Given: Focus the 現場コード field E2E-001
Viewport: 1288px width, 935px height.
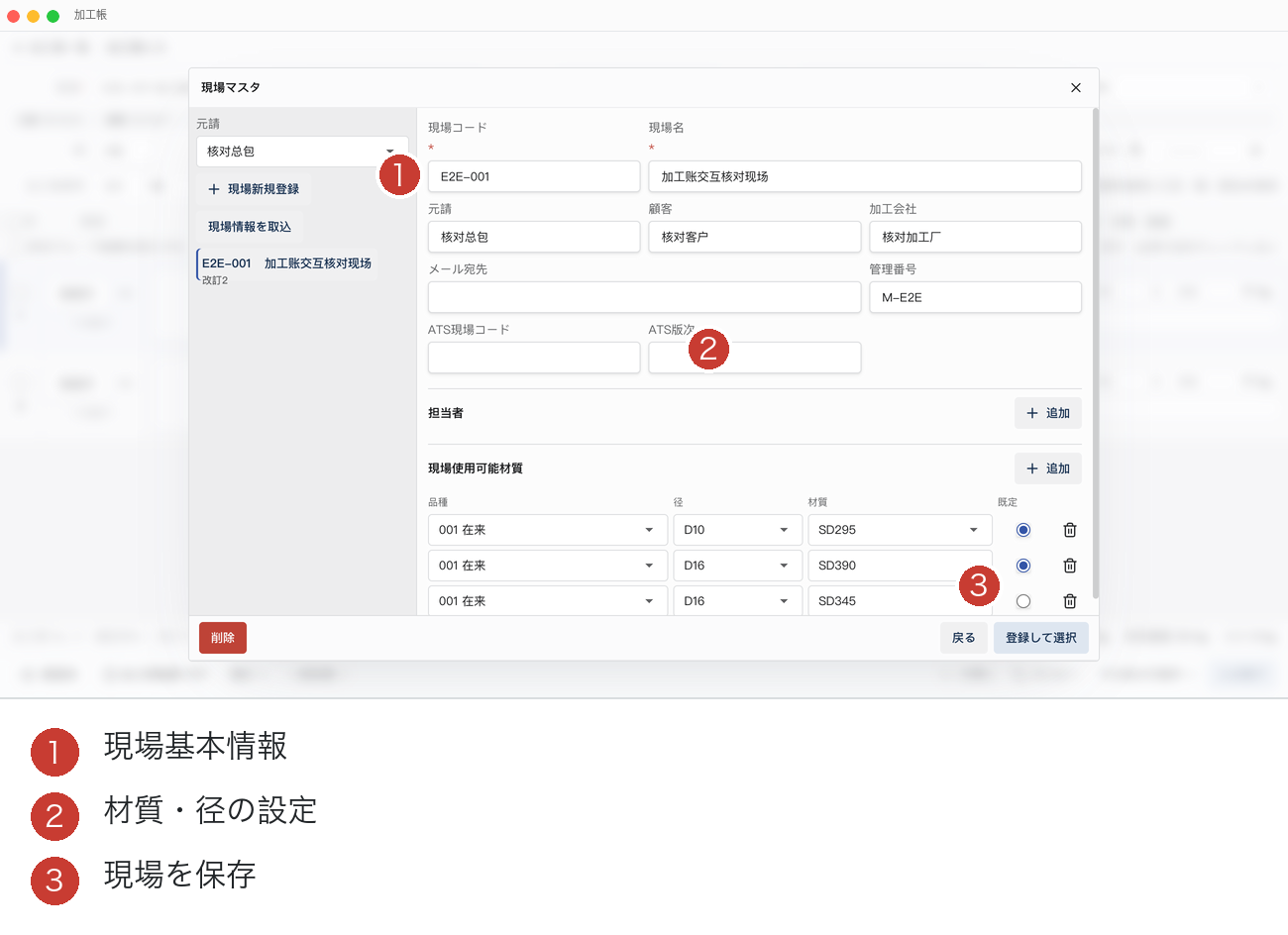Looking at the screenshot, I should pyautogui.click(x=534, y=176).
